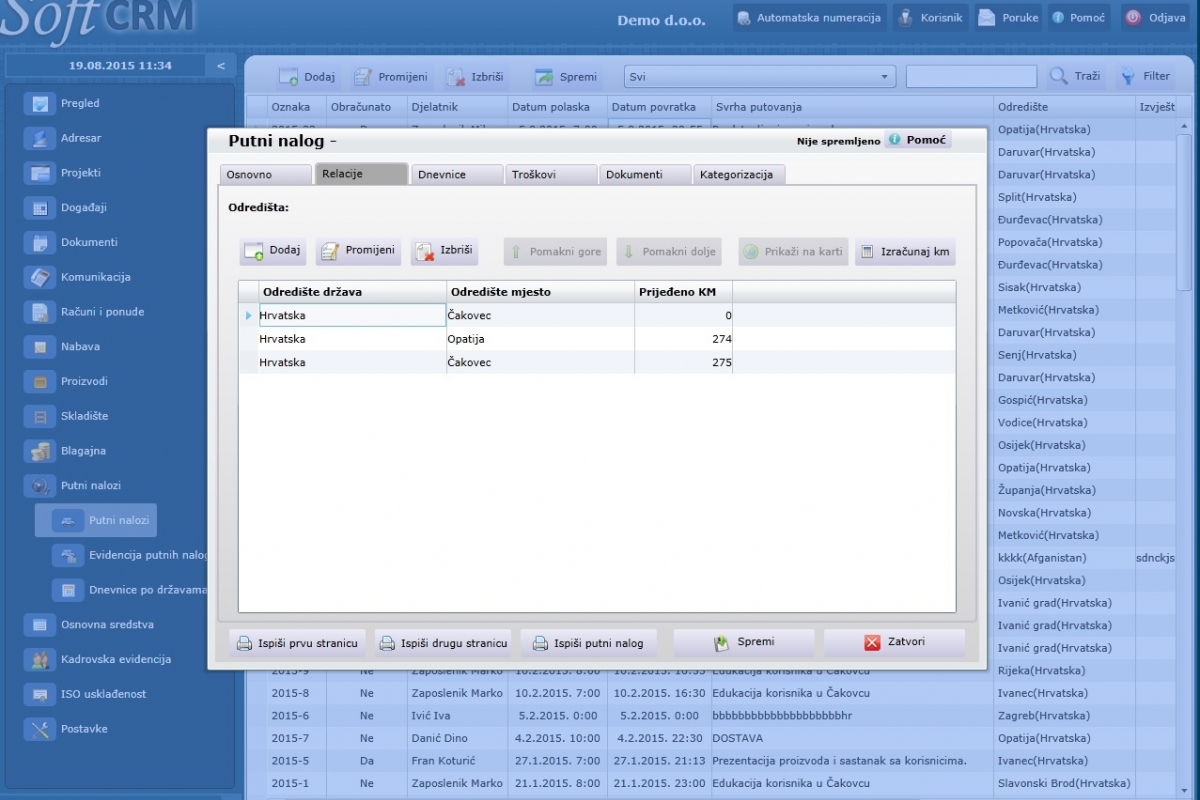Image resolution: width=1200 pixels, height=800 pixels.
Task: Select the Relacije tab
Action: (361, 174)
